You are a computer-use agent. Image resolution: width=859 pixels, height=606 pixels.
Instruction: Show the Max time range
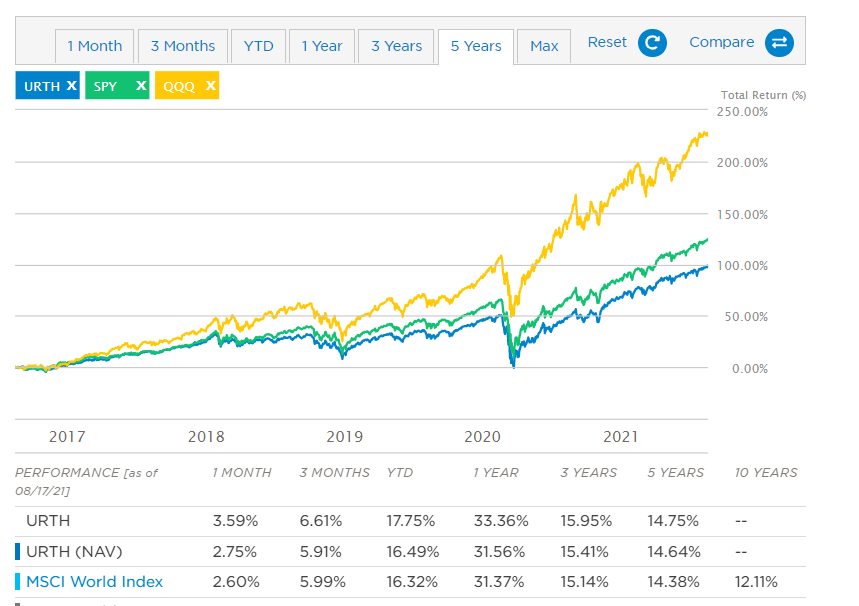(544, 47)
